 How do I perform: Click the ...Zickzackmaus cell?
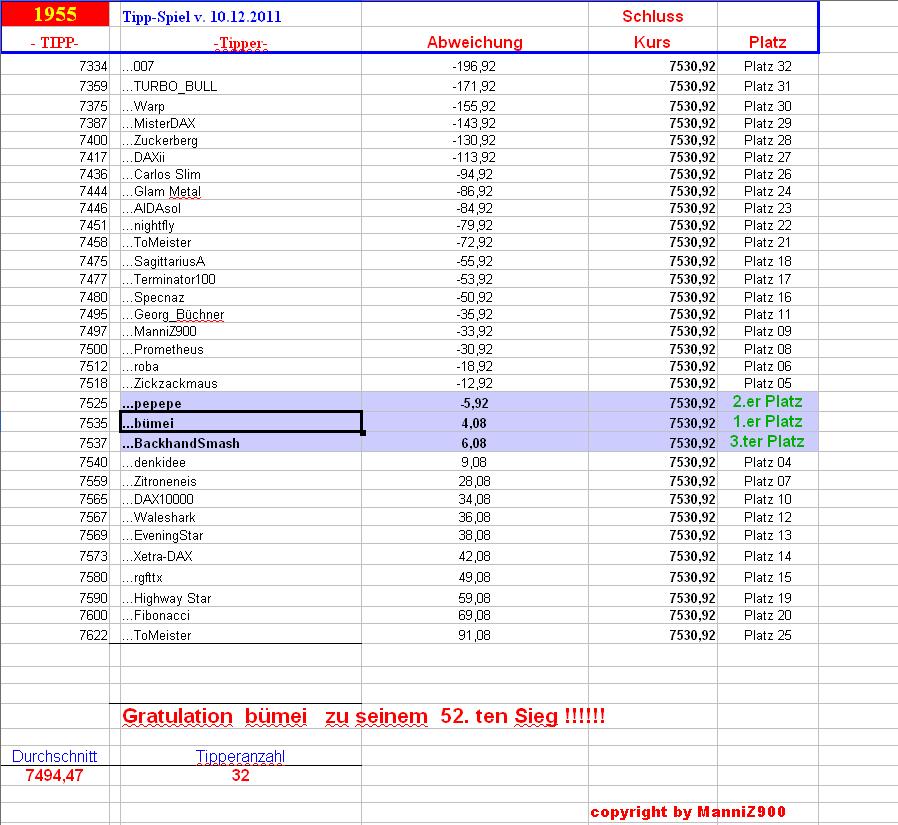coord(241,384)
